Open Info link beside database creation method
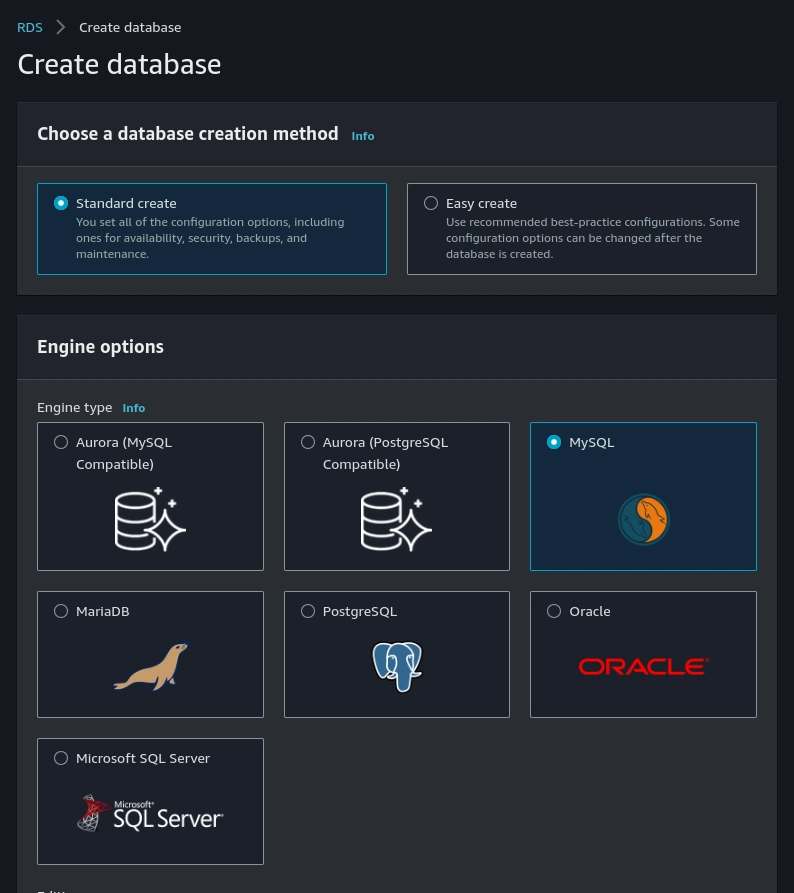 pyautogui.click(x=363, y=136)
